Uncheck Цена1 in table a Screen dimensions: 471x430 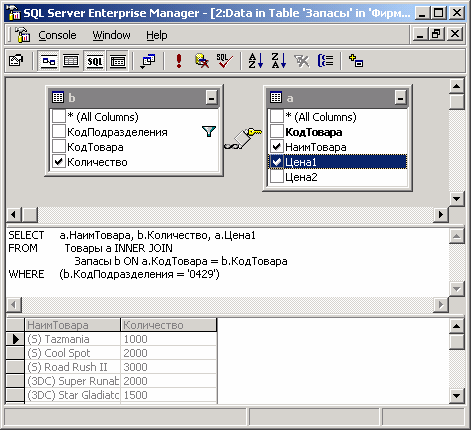[277, 162]
